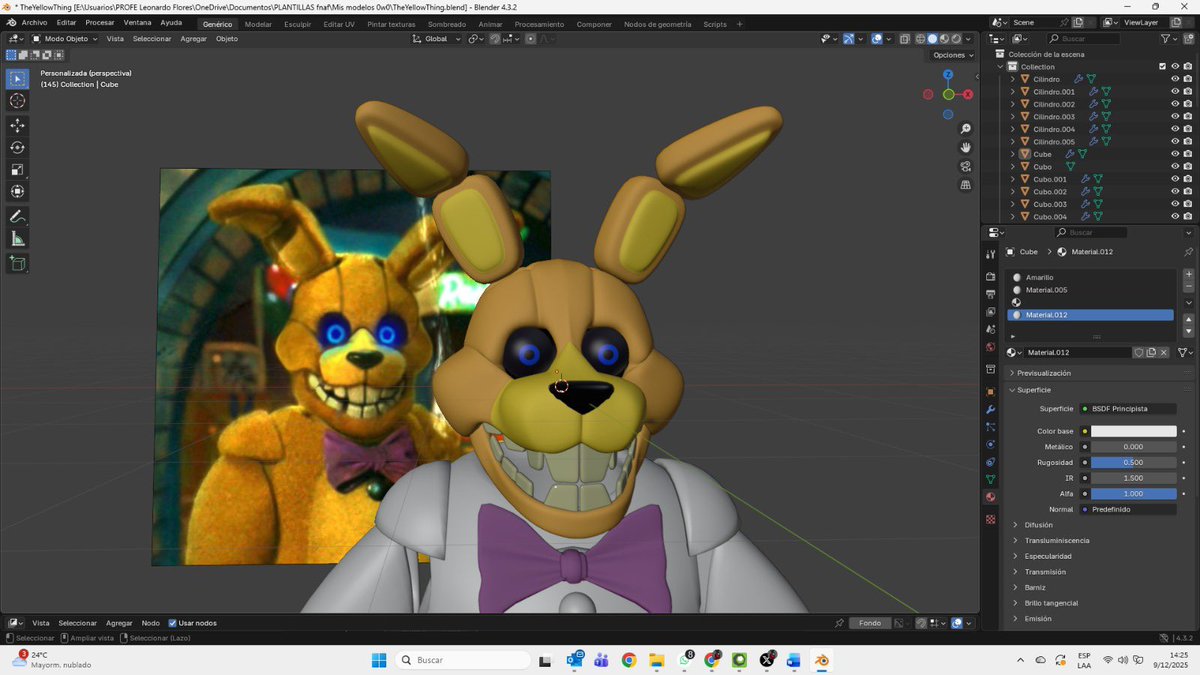The height and width of the screenshot is (675, 1200).
Task: Toggle X-ray view in viewport header
Action: pyautogui.click(x=904, y=39)
